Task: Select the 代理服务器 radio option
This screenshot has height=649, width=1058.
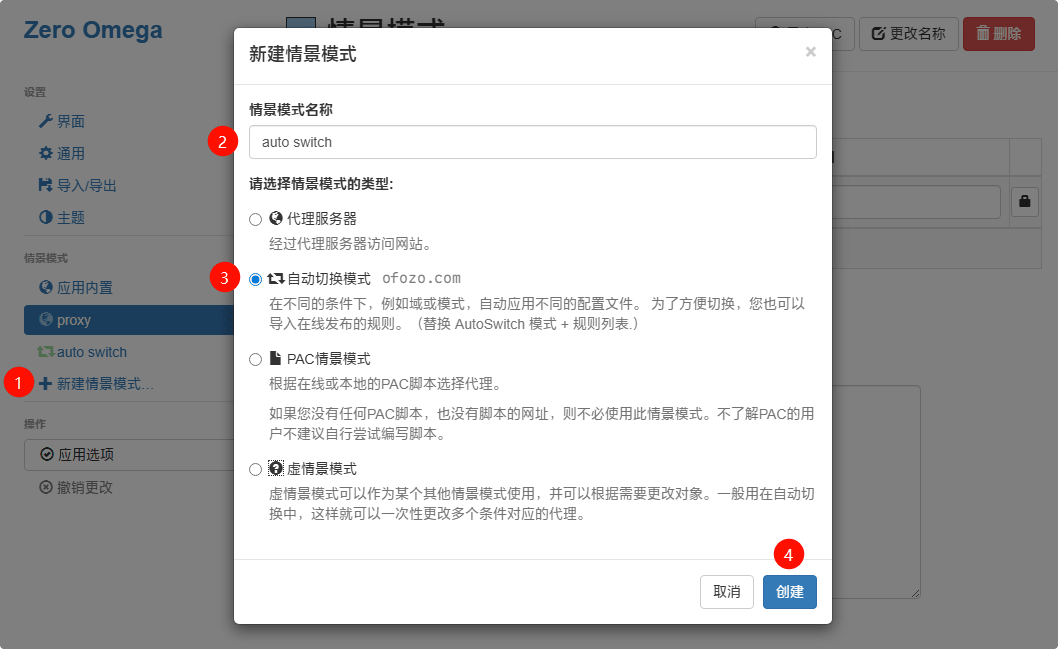Action: (256, 219)
